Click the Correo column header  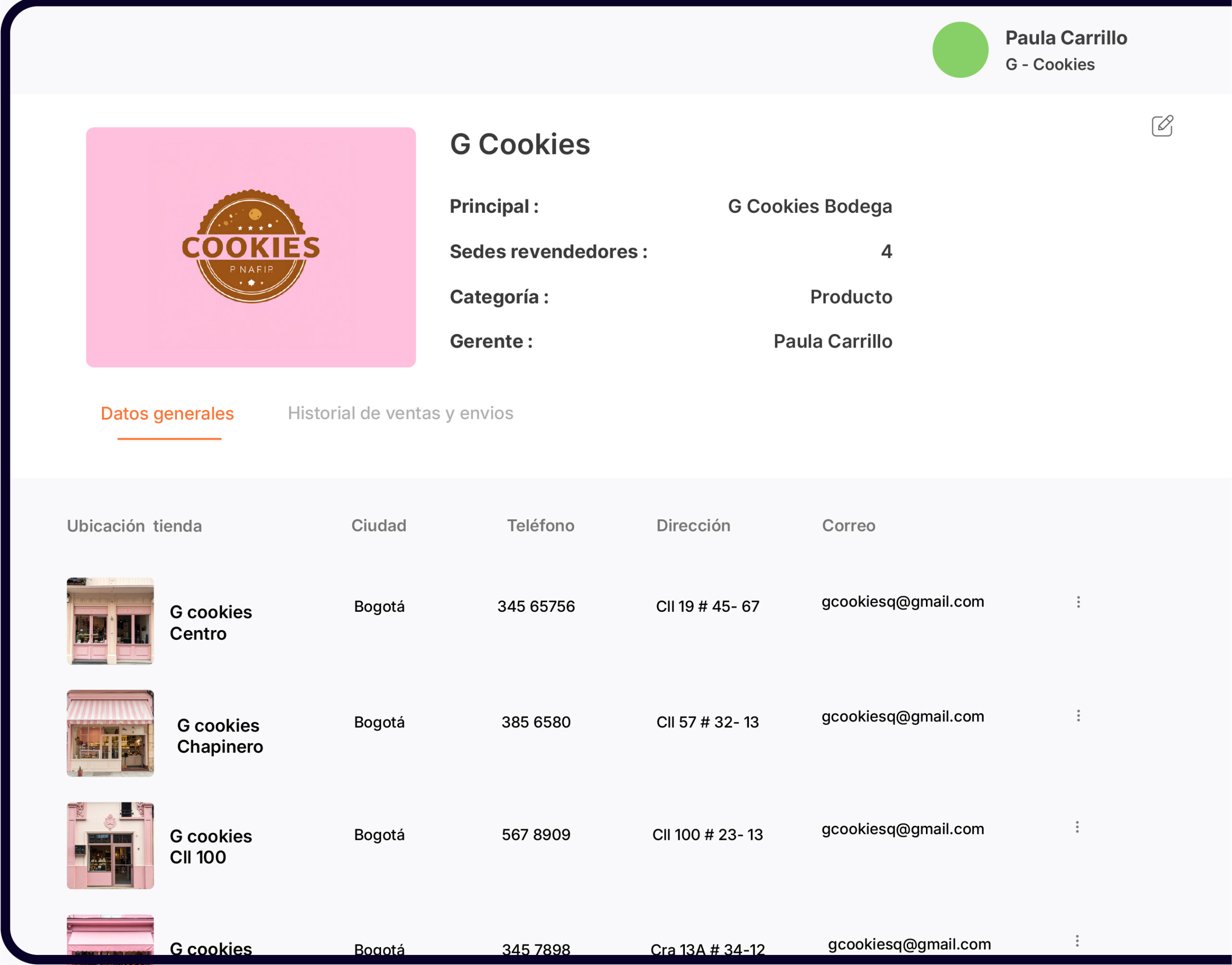click(x=848, y=526)
